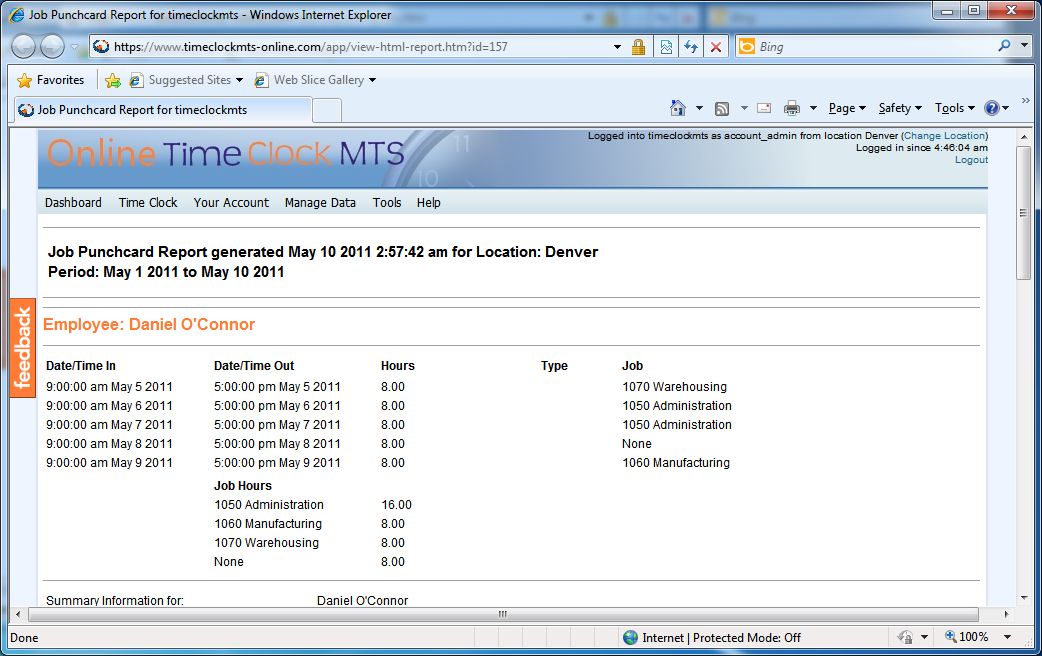Click the Home icon in command bar
Image resolution: width=1042 pixels, height=656 pixels.
click(x=677, y=108)
